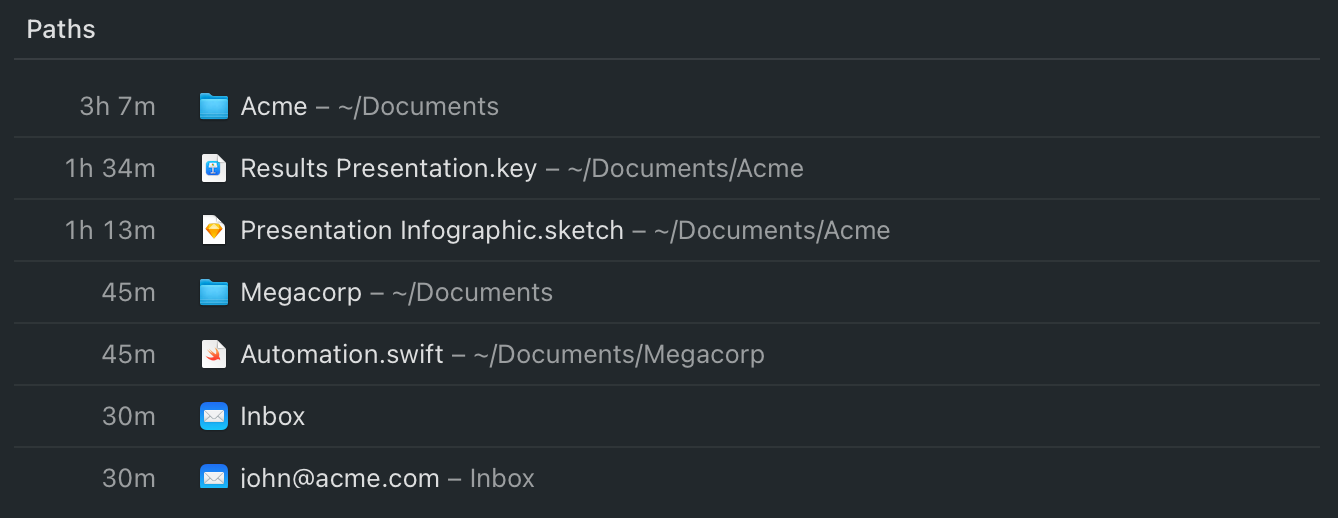1338x518 pixels.
Task: Click the Sketch file icon for Presentation Infographic
Action: coord(214,230)
